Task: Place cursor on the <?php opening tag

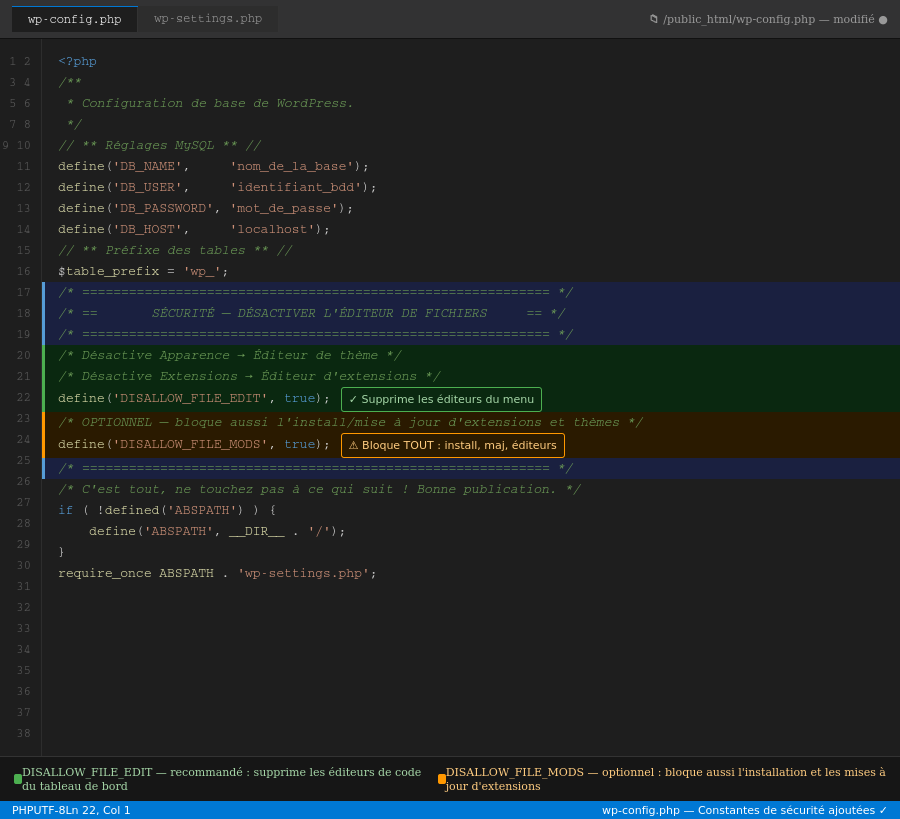Action: 77,61
